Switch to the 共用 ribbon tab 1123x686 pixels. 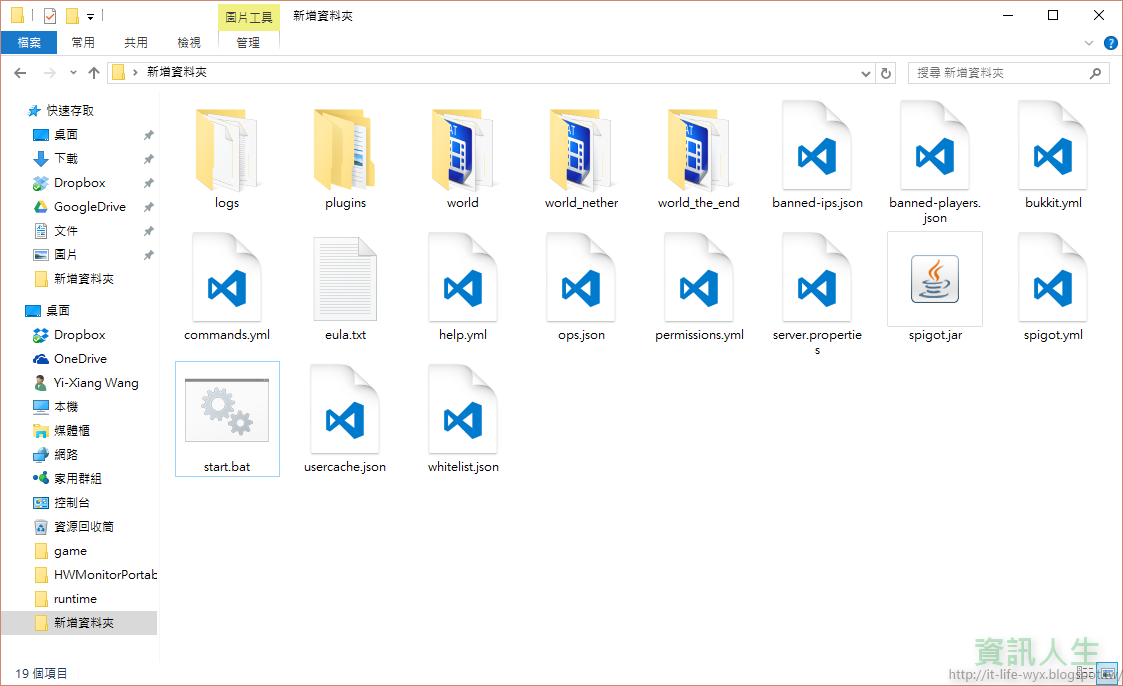[x=135, y=42]
